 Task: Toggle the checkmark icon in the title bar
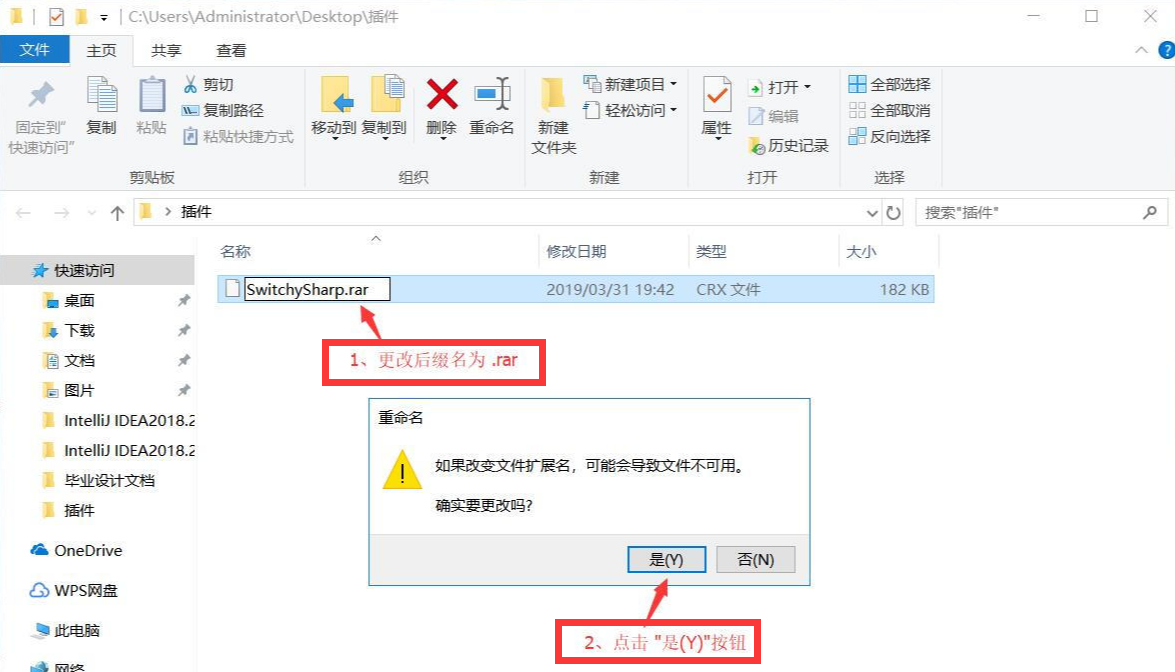(56, 16)
